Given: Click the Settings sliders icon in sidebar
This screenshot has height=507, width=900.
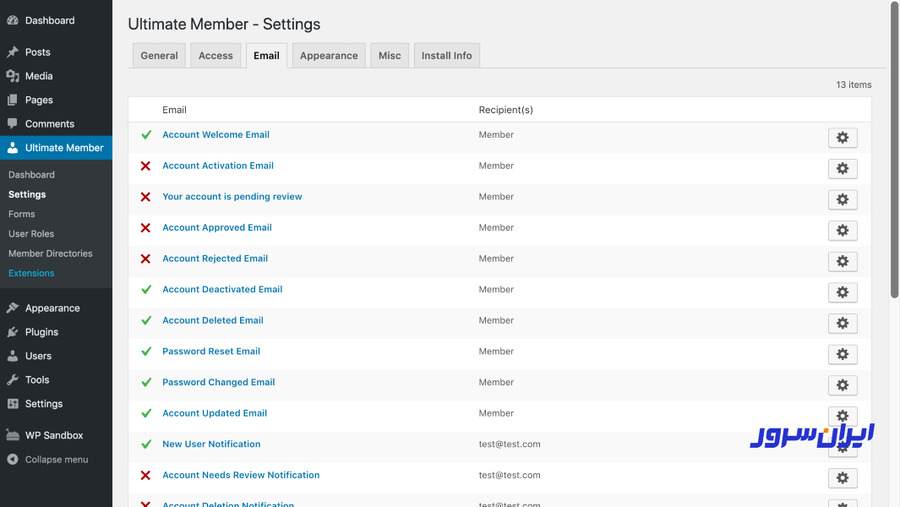Looking at the screenshot, I should click(x=13, y=404).
